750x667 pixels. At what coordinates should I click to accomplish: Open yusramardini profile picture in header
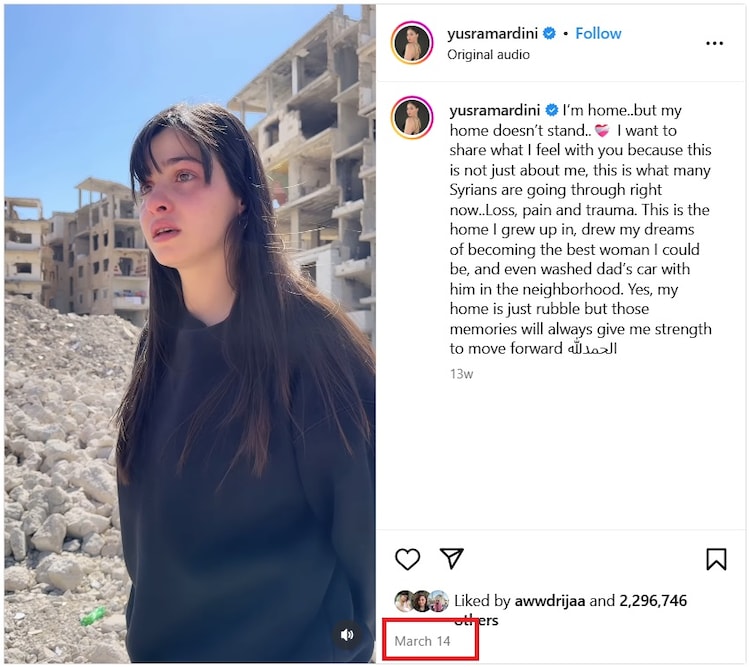(412, 43)
